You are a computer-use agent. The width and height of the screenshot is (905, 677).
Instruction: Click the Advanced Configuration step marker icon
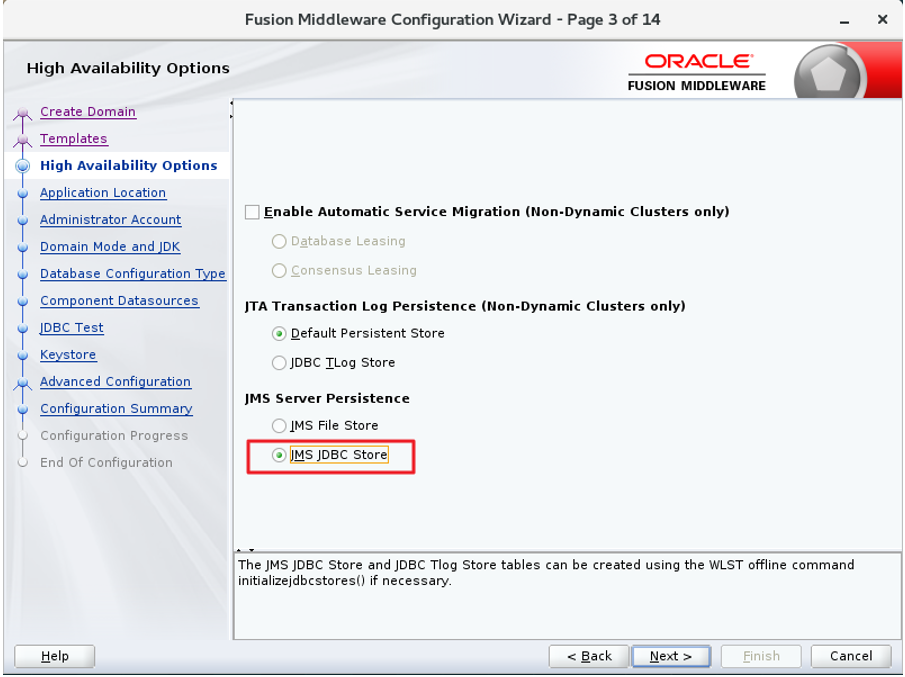(x=23, y=383)
